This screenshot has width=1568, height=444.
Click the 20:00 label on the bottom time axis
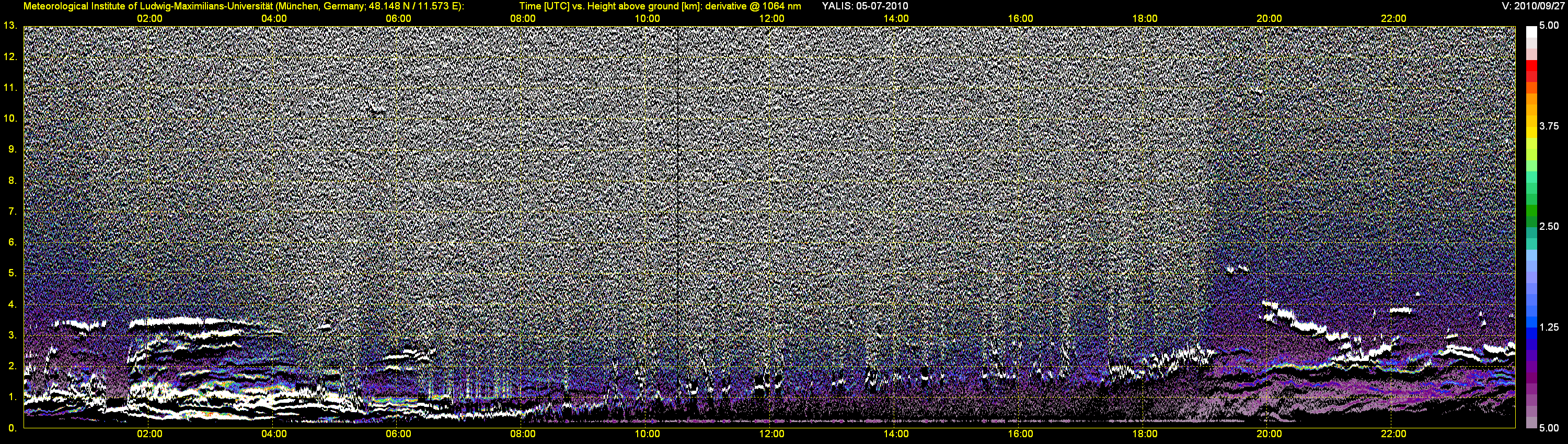click(x=1269, y=434)
